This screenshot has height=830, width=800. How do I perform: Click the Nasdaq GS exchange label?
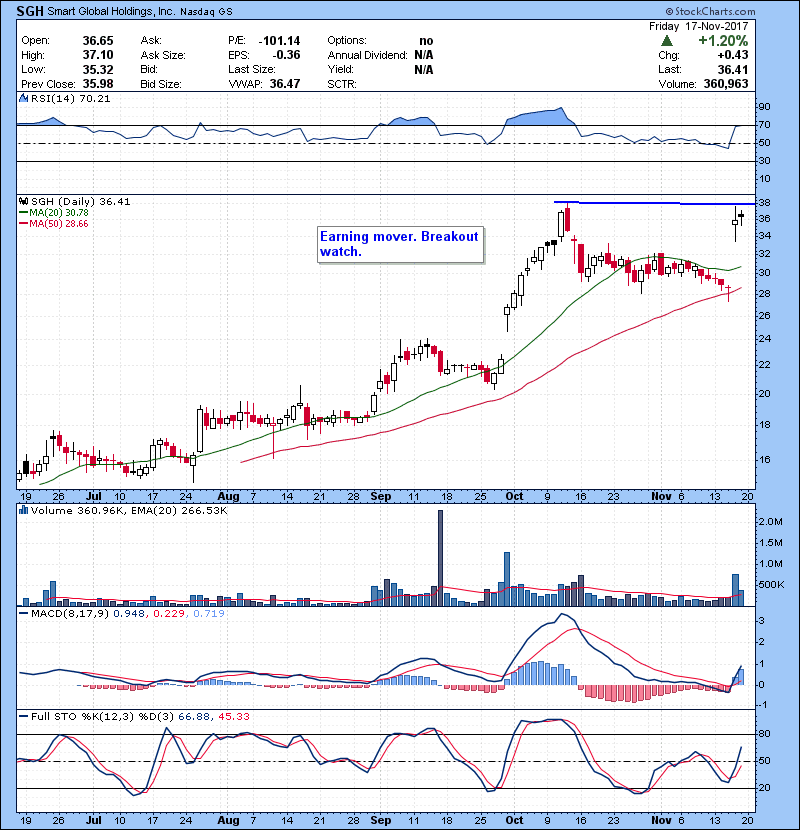(206, 12)
